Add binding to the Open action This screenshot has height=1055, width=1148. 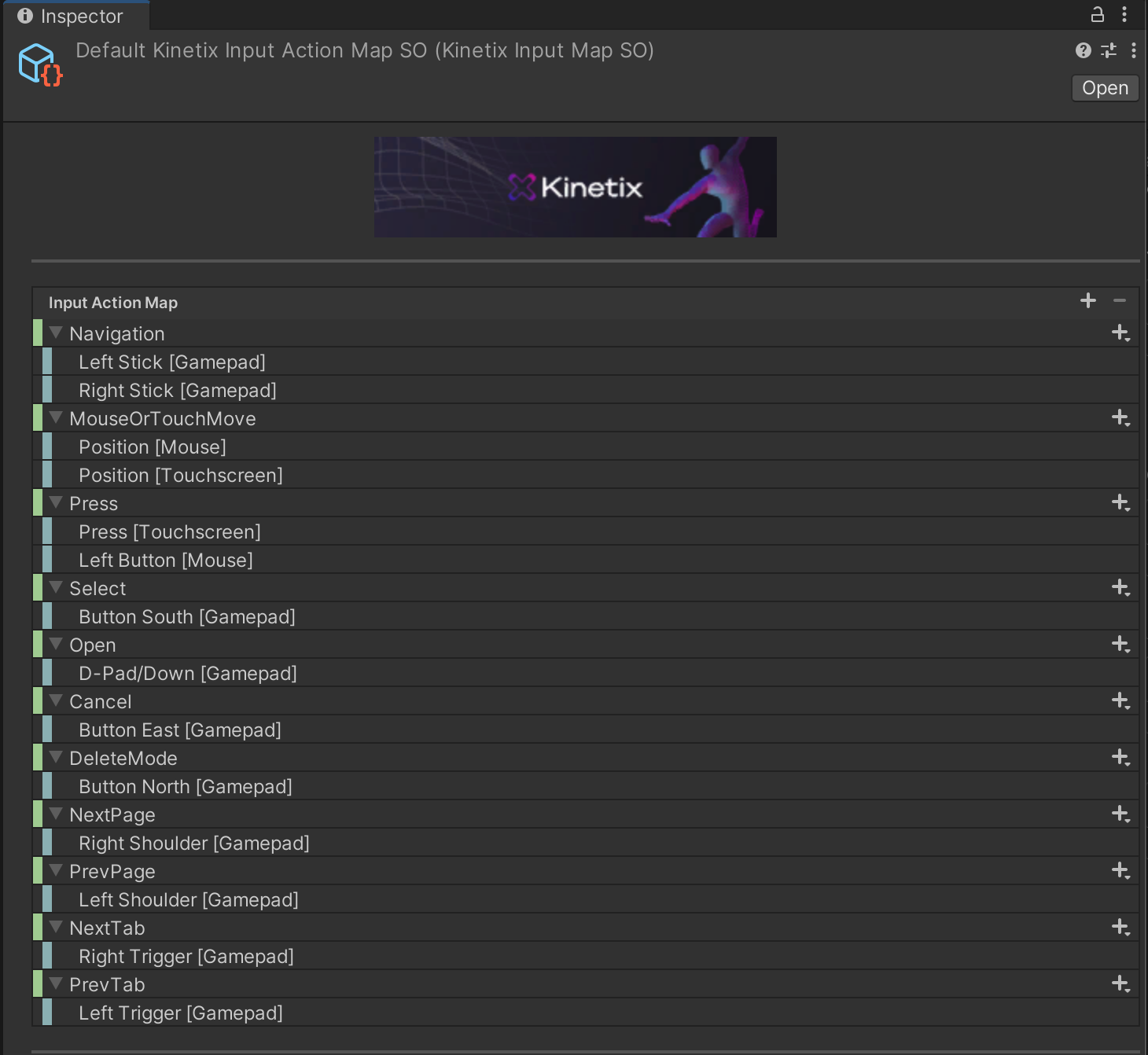tap(1120, 645)
